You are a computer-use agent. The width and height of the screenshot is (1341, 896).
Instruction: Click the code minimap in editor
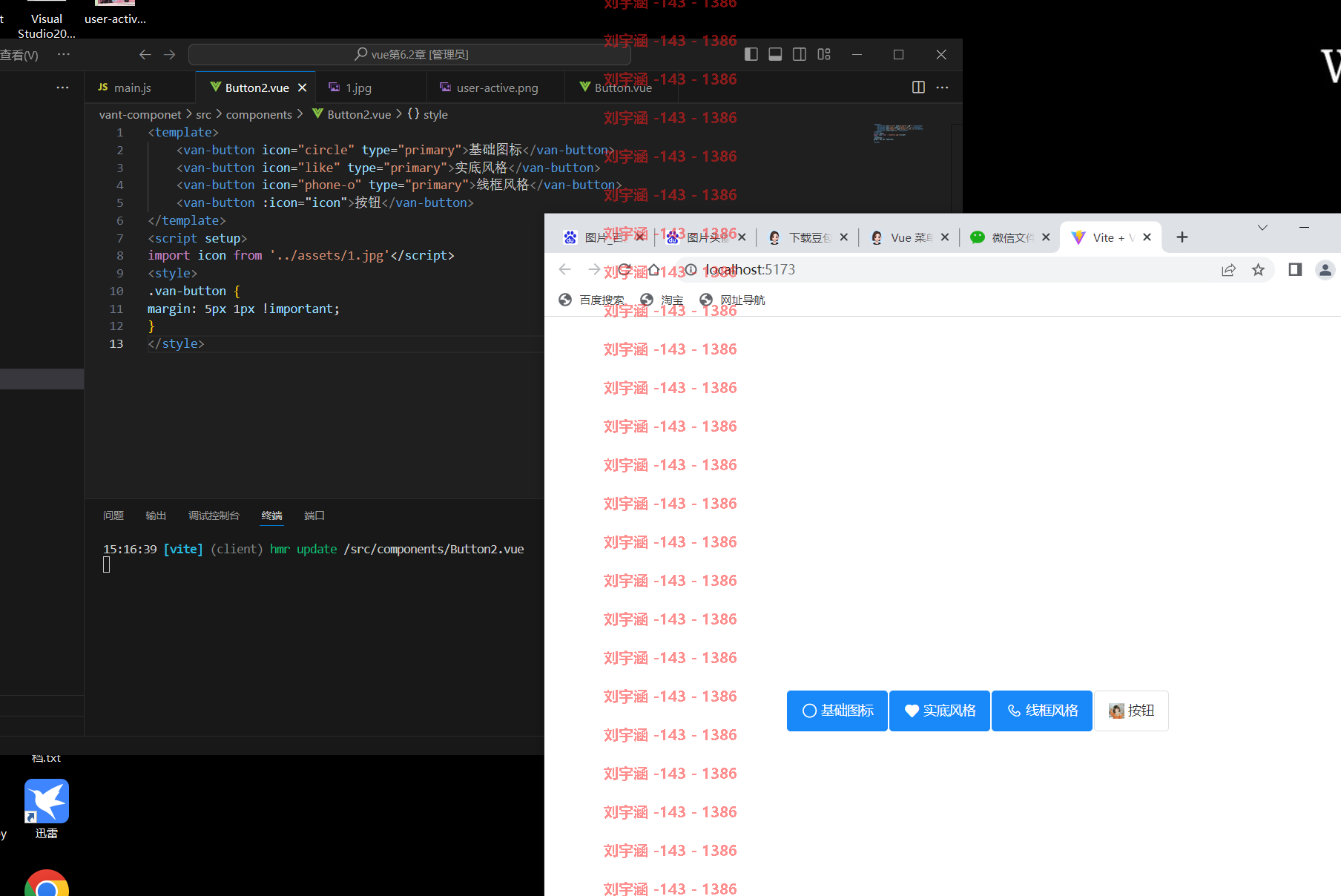898,133
